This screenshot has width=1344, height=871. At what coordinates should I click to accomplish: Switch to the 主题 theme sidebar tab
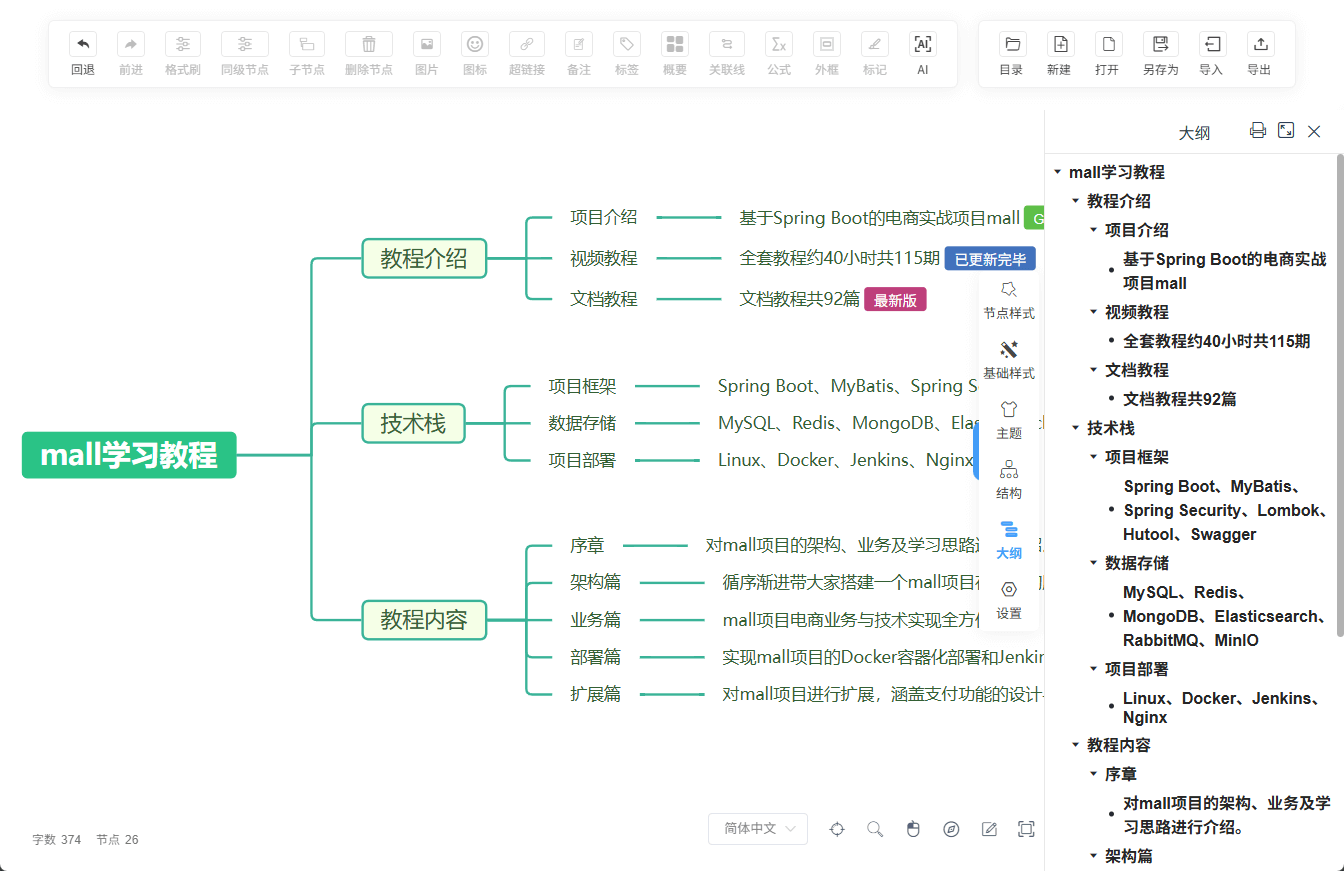[1009, 420]
